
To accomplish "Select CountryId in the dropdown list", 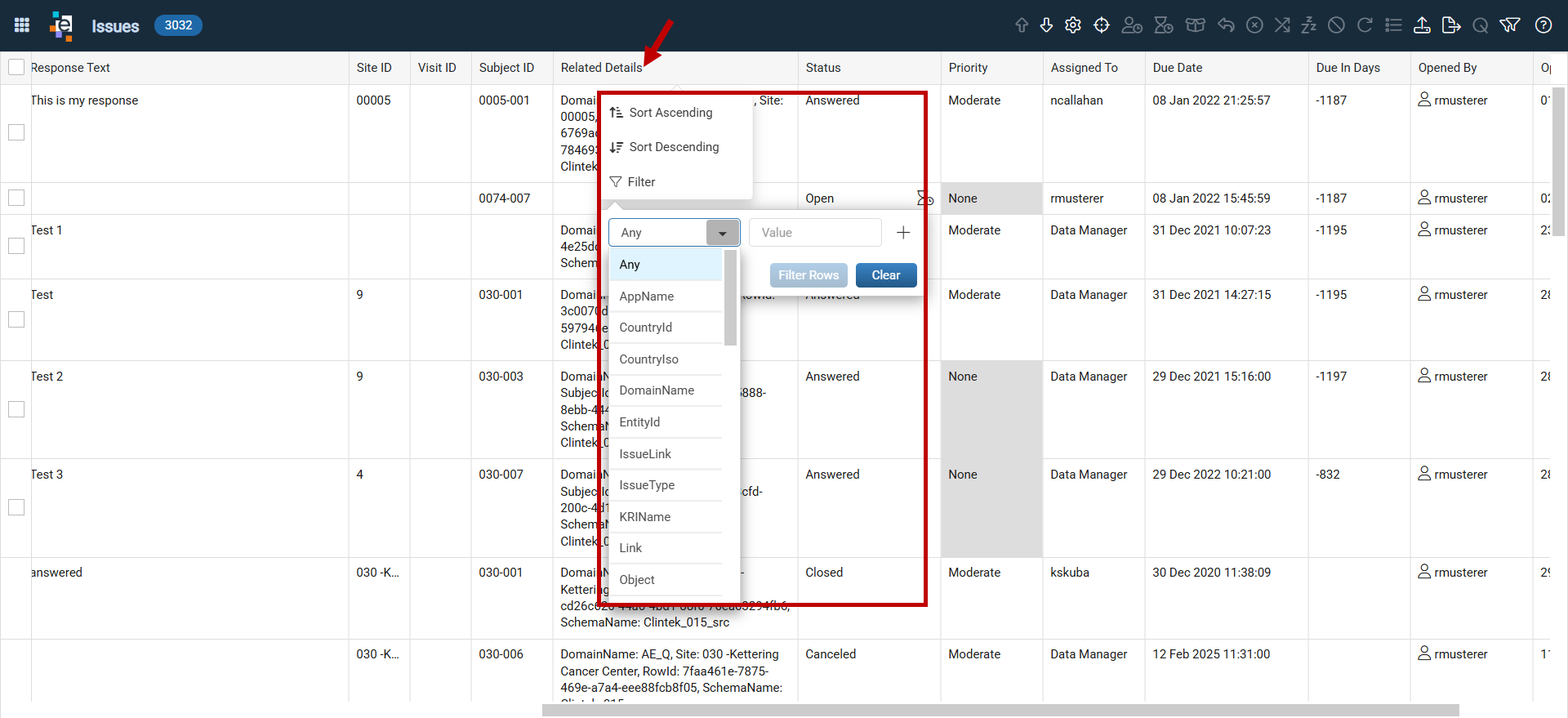I will tap(666, 328).
